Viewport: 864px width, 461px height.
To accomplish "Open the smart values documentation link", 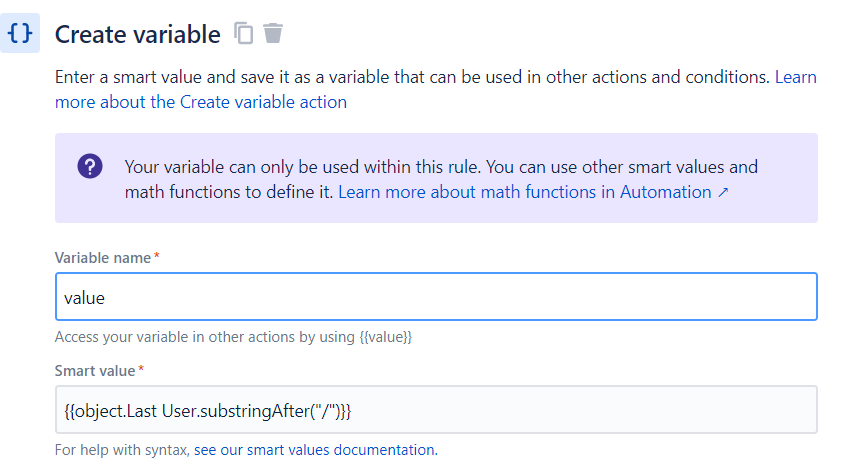I will tap(314, 449).
